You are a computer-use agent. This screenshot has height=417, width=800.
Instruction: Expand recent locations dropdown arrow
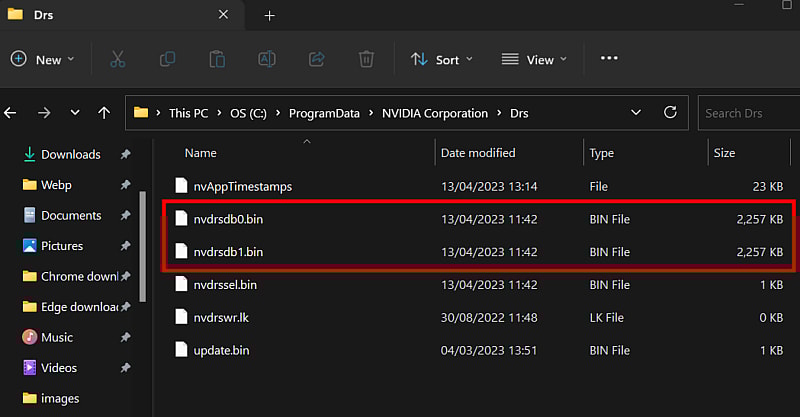(x=74, y=112)
